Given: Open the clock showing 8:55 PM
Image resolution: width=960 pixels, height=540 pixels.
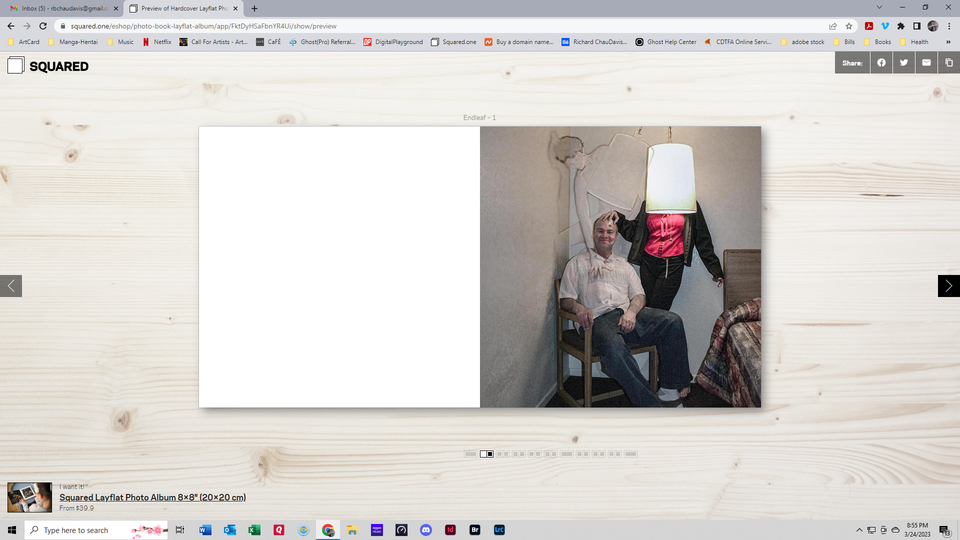Looking at the screenshot, I should point(917,530).
